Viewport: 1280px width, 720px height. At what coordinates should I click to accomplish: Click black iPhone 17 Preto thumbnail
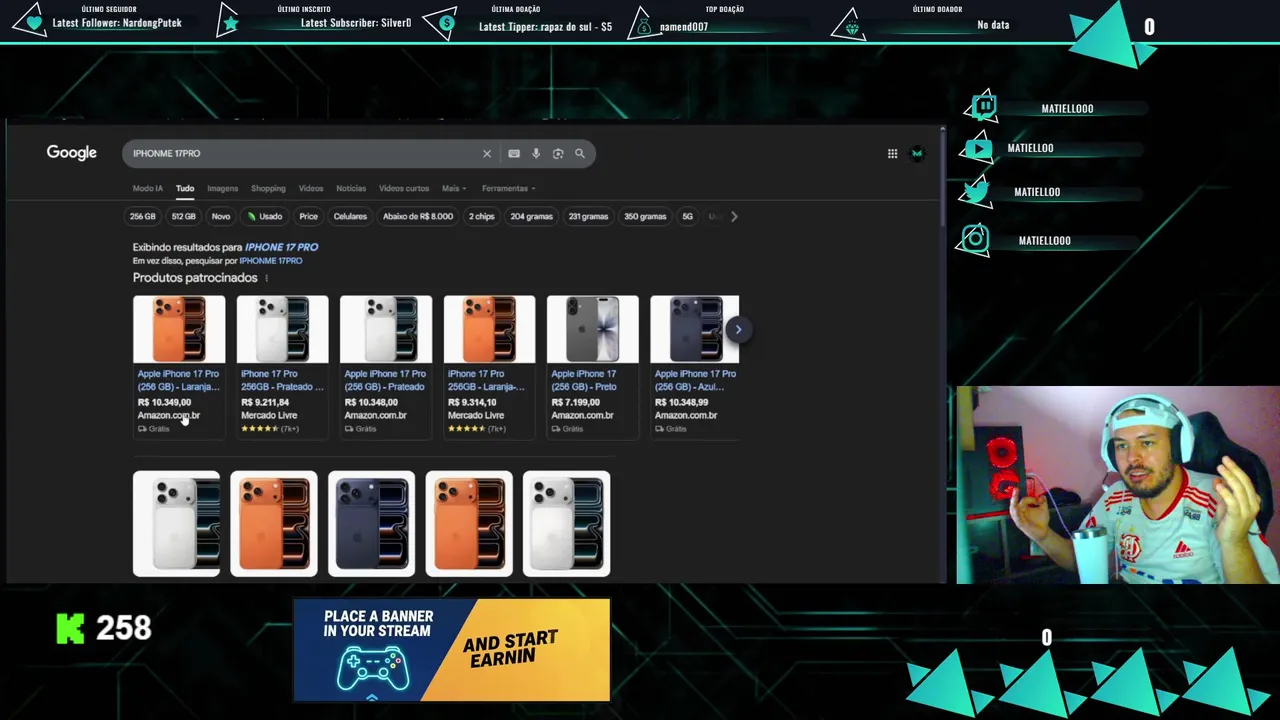pyautogui.click(x=592, y=329)
